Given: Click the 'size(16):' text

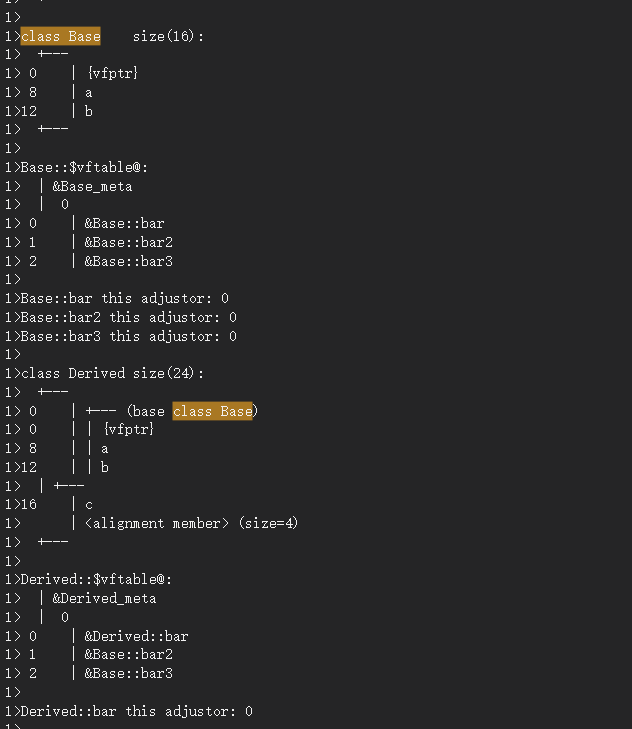Looking at the screenshot, I should point(168,36).
